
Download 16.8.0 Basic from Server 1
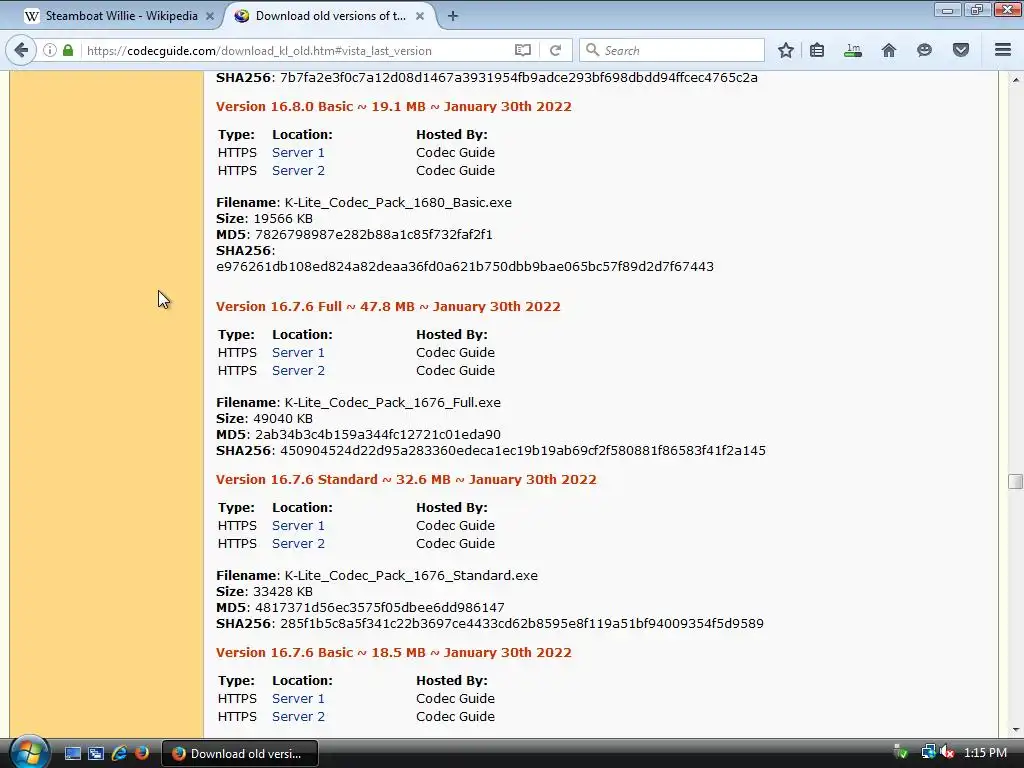click(x=298, y=152)
